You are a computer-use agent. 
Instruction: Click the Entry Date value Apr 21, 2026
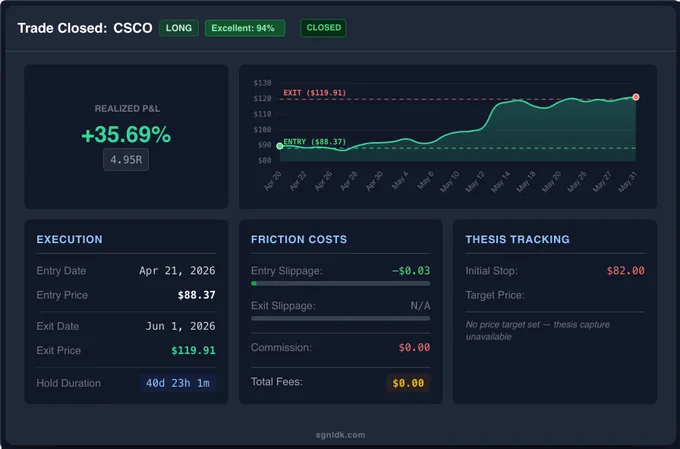(177, 271)
